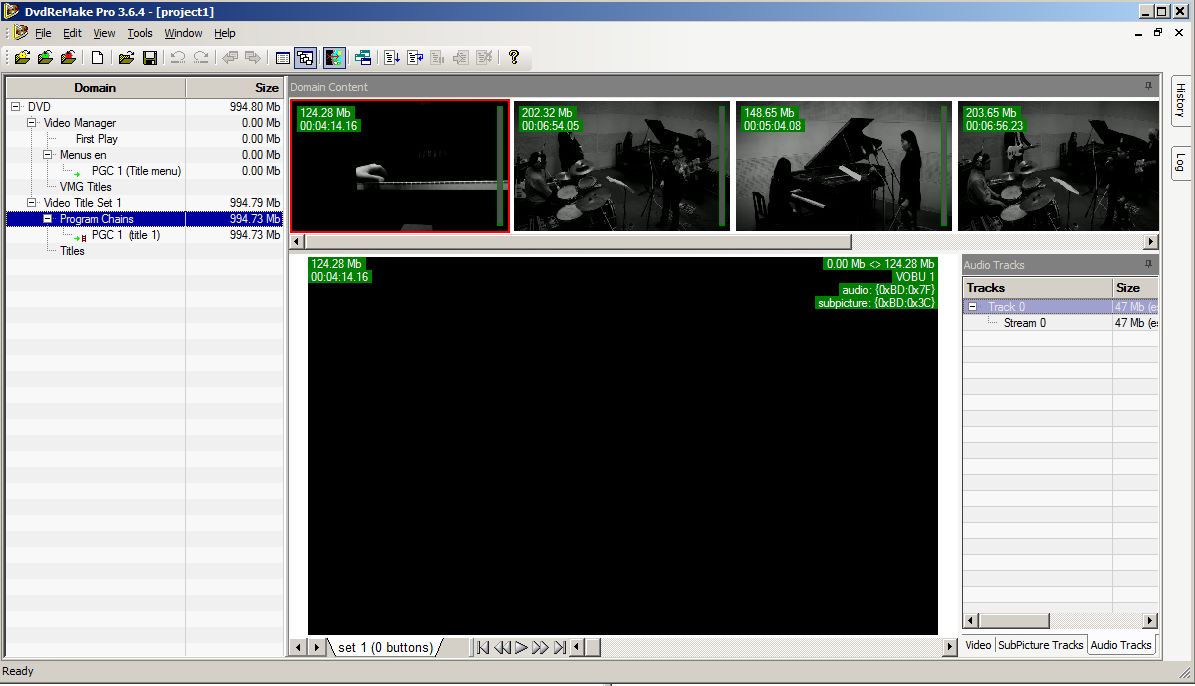This screenshot has width=1195, height=686.
Task: Open the History side panel tab
Action: pyautogui.click(x=1181, y=100)
